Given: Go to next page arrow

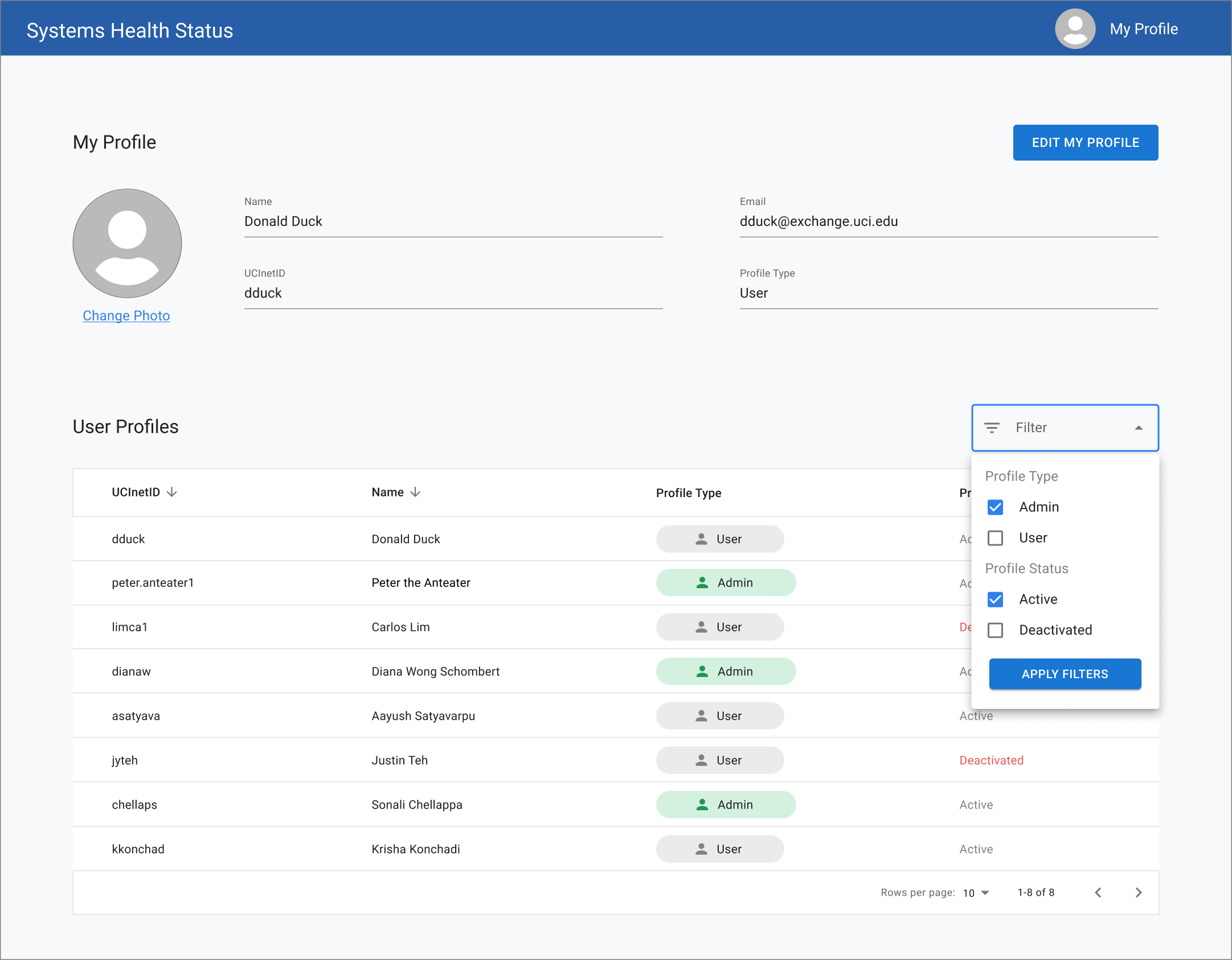Looking at the screenshot, I should pos(1138,892).
